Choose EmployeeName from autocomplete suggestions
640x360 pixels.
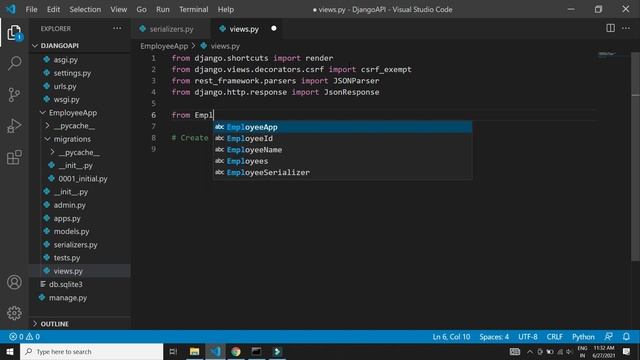click(x=342, y=150)
